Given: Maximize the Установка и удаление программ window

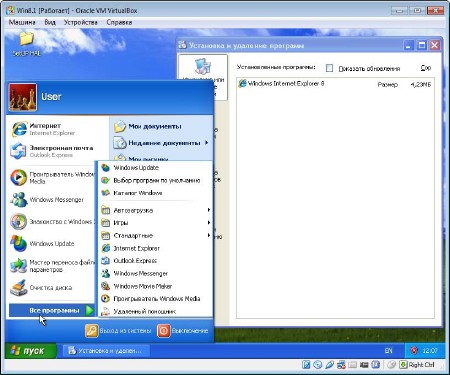Looking at the screenshot, I should (422, 45).
